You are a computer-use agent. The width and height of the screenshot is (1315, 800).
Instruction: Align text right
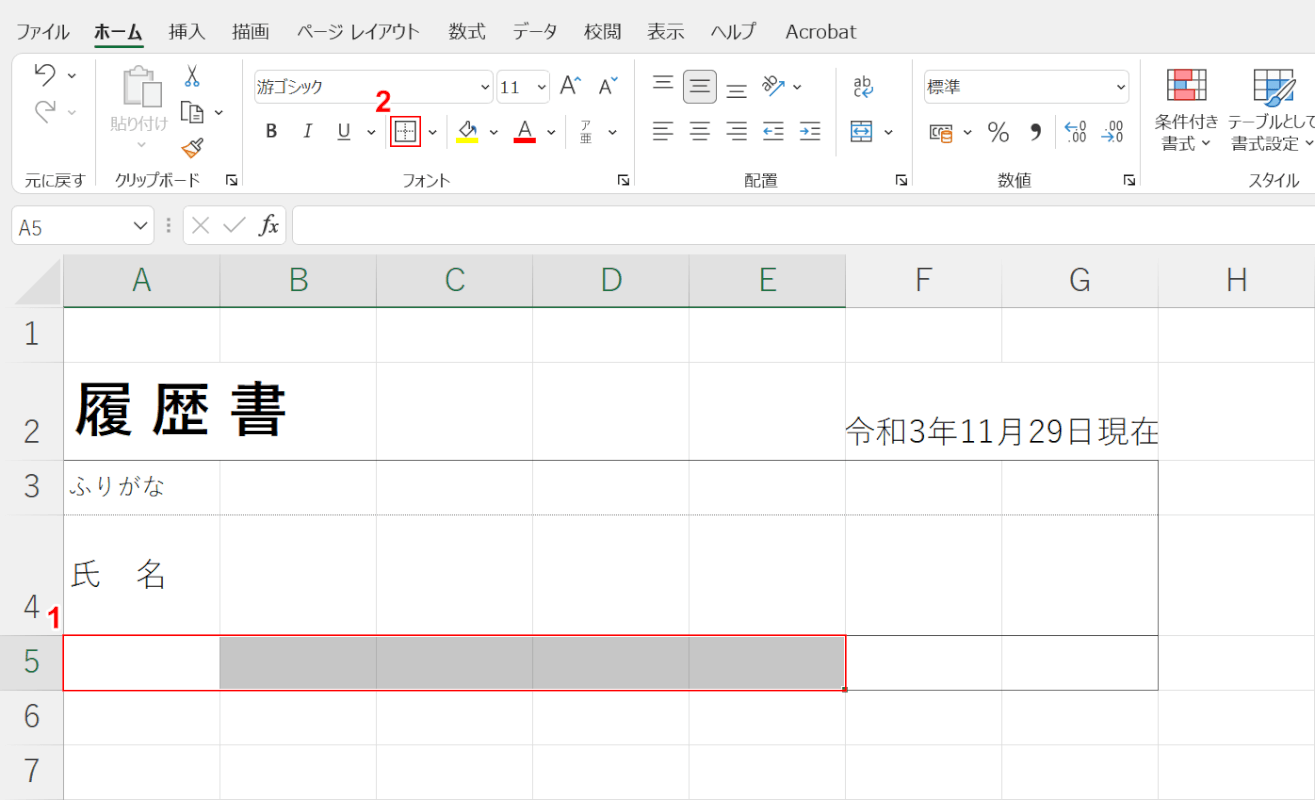pyautogui.click(x=737, y=131)
